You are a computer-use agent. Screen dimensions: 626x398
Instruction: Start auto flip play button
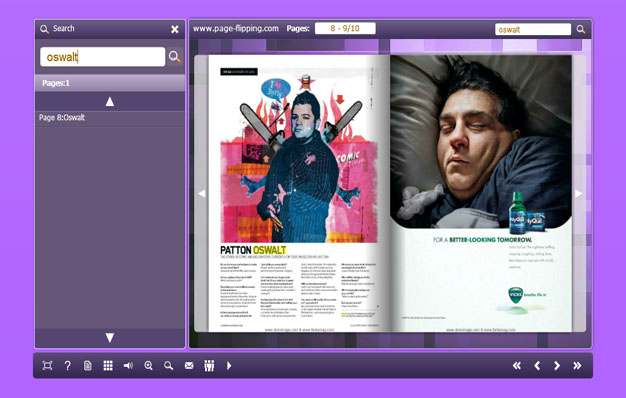(229, 365)
